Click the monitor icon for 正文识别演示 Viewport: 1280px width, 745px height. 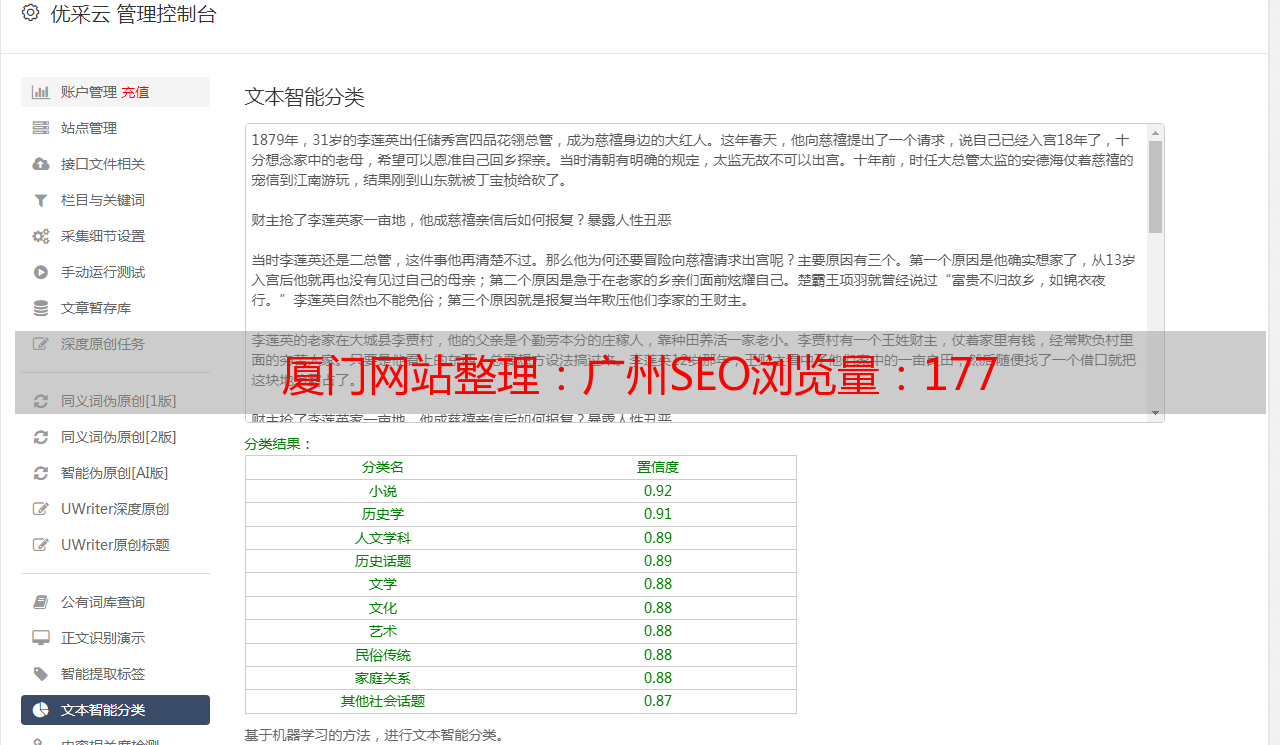click(x=41, y=638)
